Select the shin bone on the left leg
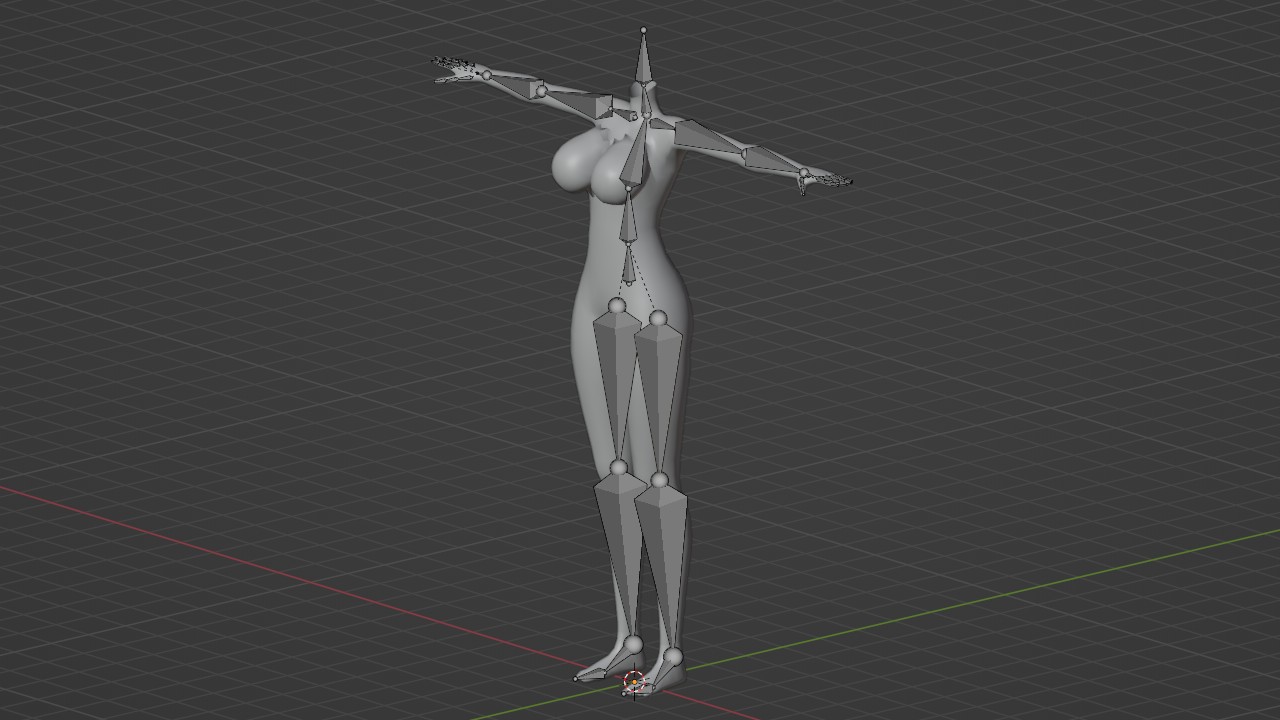 pos(622,555)
